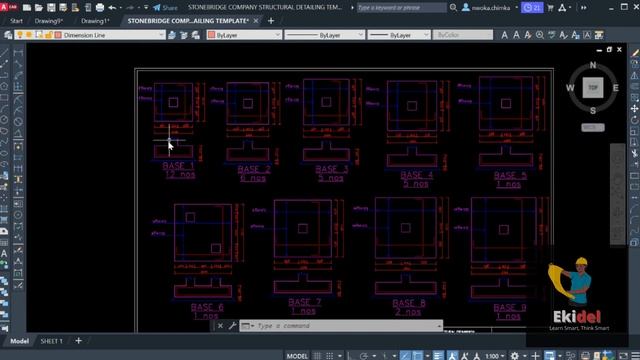Click the command line wrench customize icon
This screenshot has width=640, height=360.
click(x=232, y=326)
